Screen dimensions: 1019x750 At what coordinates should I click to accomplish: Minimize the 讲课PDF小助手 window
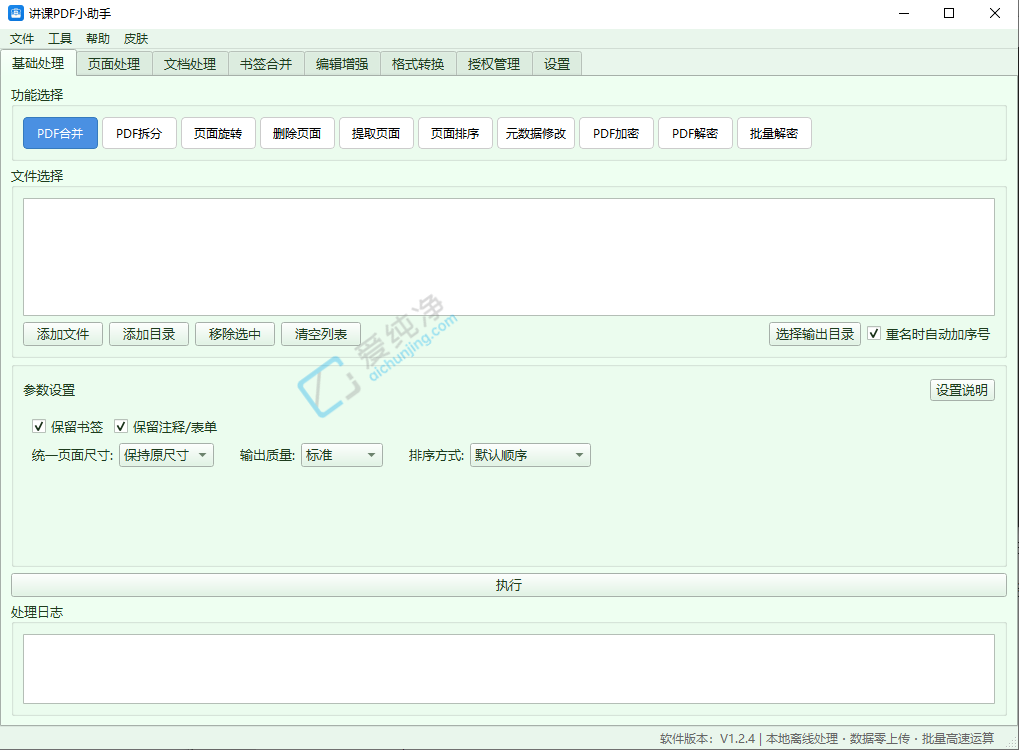pyautogui.click(x=904, y=13)
